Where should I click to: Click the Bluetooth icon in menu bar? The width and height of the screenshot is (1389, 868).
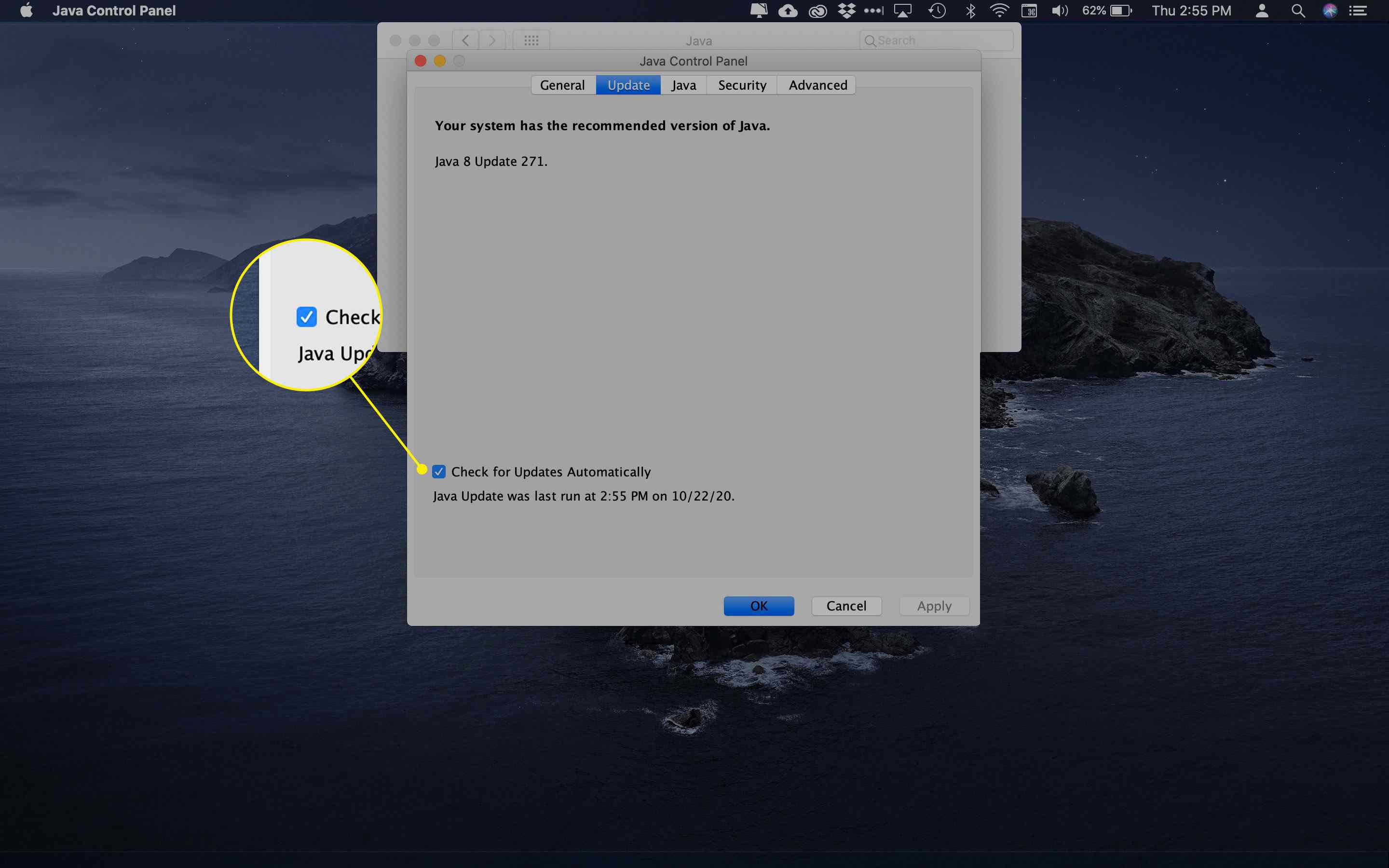(969, 11)
